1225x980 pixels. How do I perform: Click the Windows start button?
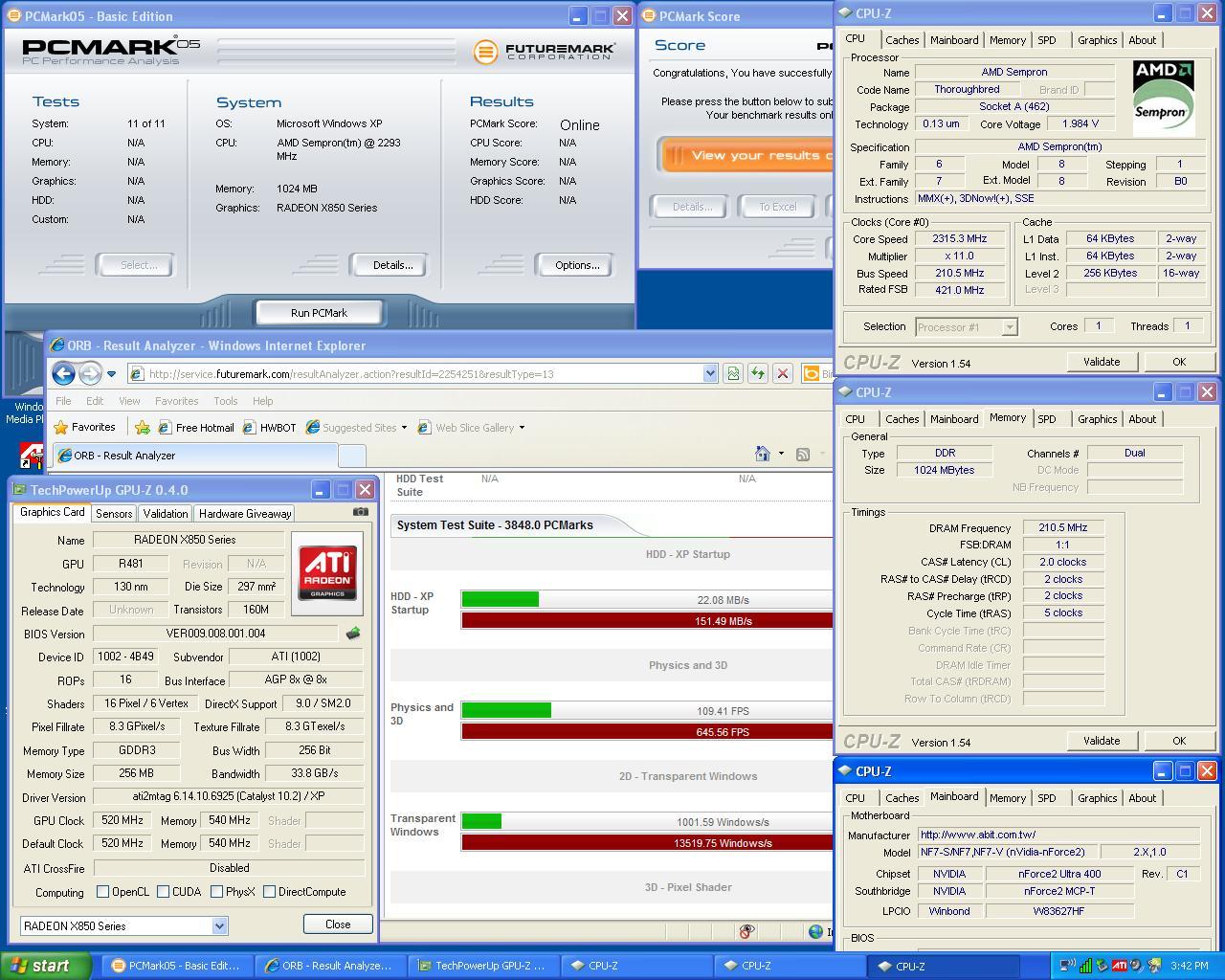[46, 966]
